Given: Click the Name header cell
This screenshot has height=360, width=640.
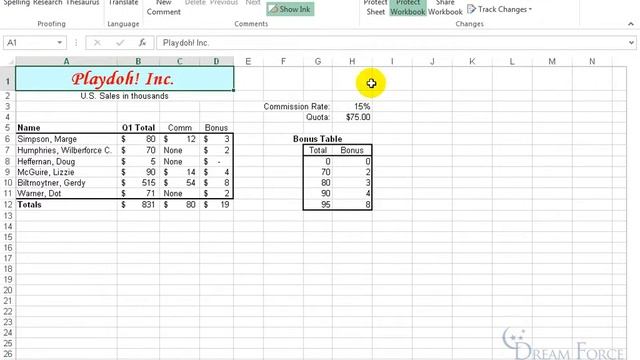Looking at the screenshot, I should click(66, 128).
